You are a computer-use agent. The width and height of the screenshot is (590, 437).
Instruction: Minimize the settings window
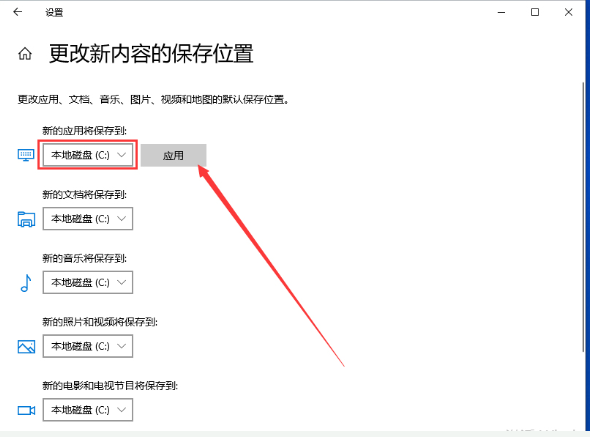(501, 12)
